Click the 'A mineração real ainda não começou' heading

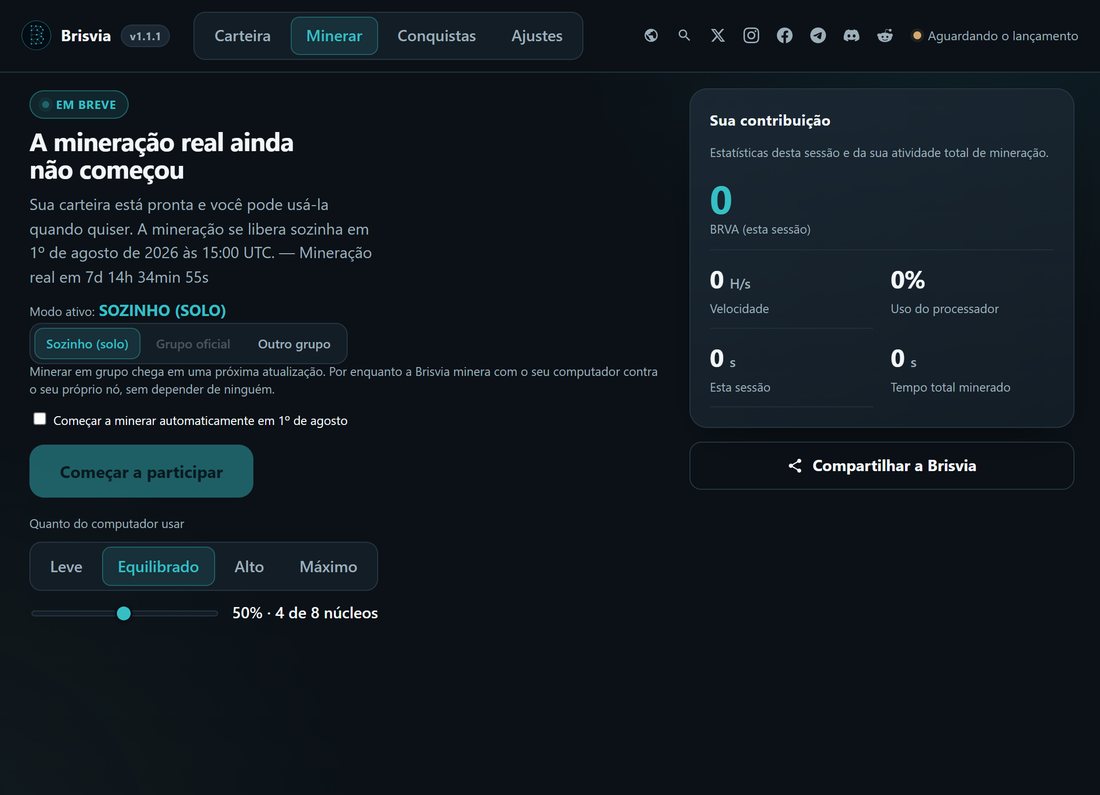coord(161,156)
